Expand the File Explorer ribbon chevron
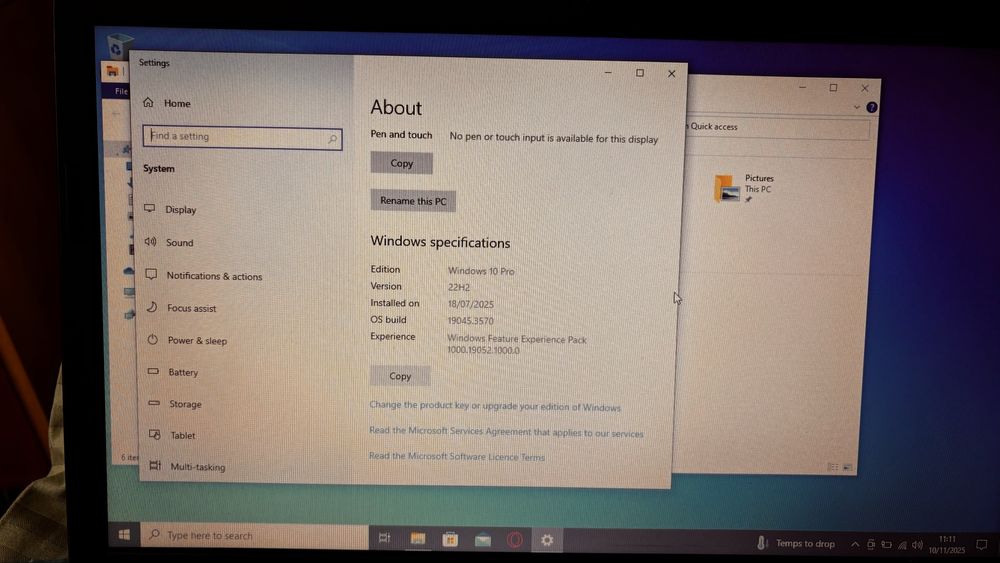This screenshot has height=563, width=1000. click(857, 107)
